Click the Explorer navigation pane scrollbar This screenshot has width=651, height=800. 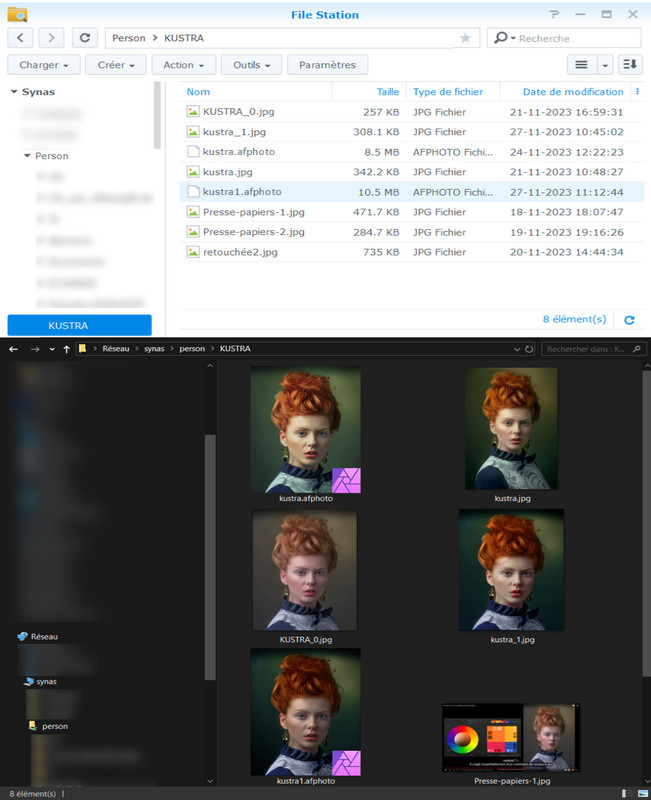pyautogui.click(x=210, y=557)
